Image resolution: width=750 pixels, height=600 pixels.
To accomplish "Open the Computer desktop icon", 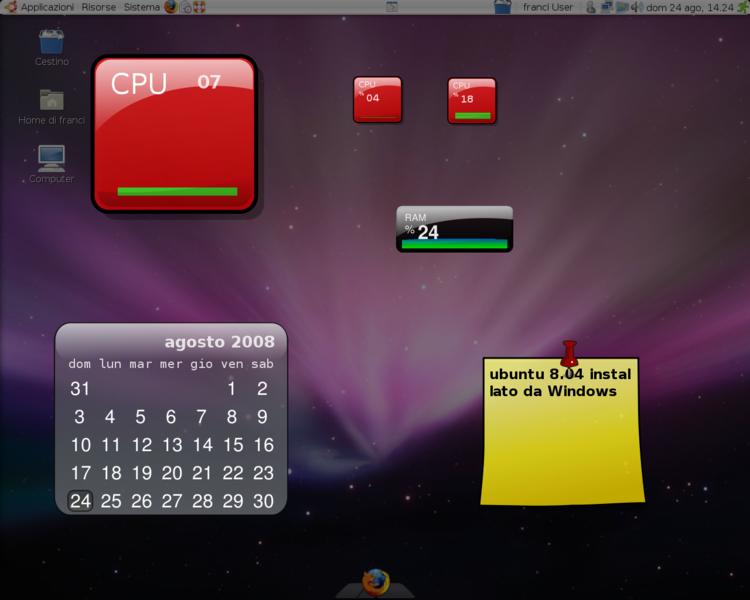I will tap(52, 159).
